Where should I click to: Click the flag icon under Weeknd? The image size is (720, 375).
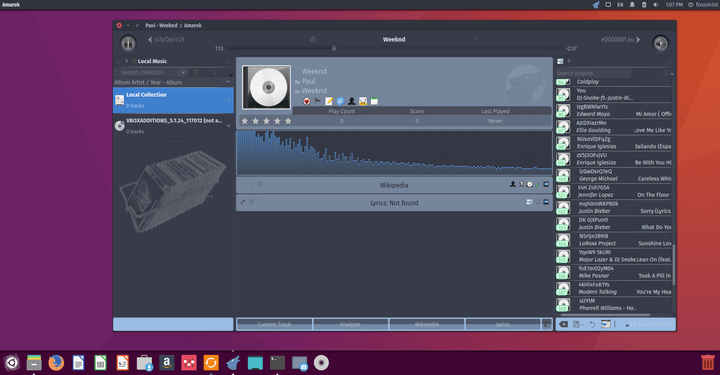[x=318, y=101]
